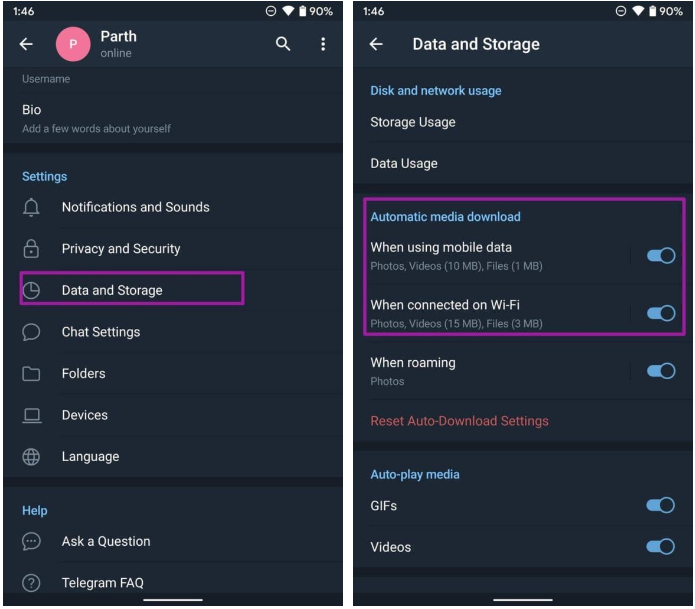The height and width of the screenshot is (609, 695).
Task: Tap the laptop icon for Devices
Action: 31,415
